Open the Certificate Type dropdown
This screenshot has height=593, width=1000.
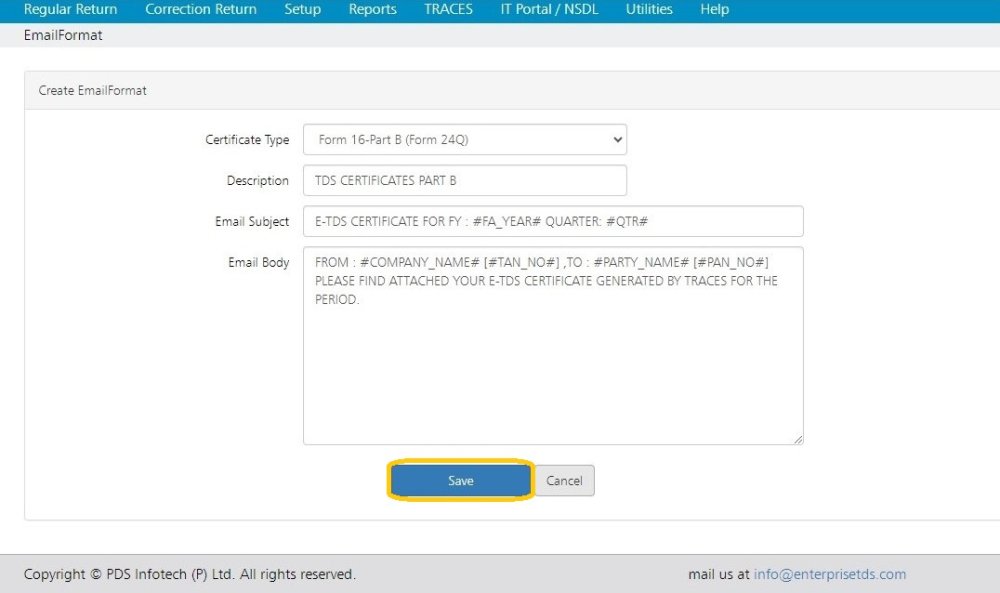click(x=465, y=139)
